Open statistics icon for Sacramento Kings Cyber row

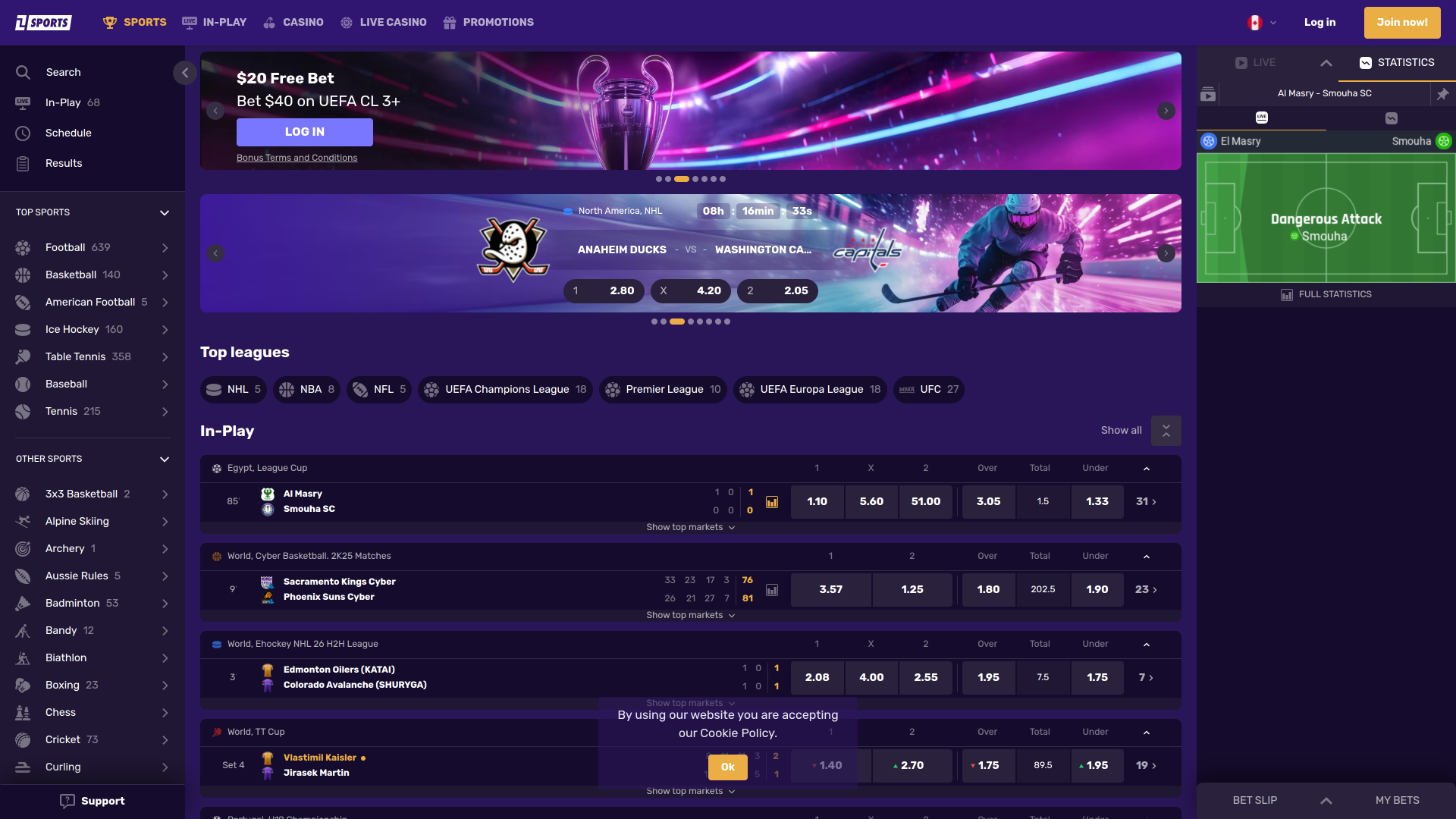pyautogui.click(x=772, y=590)
